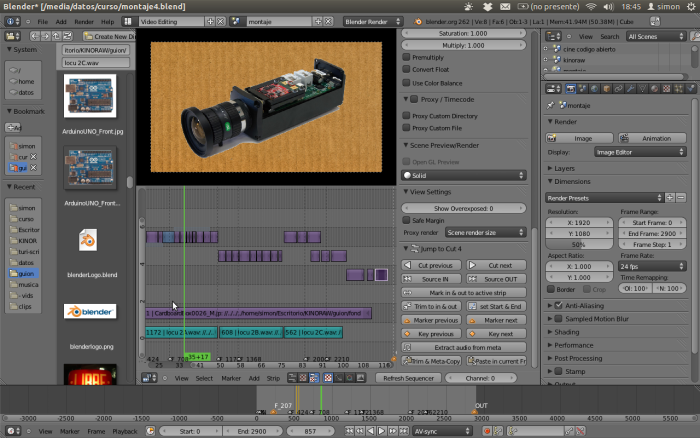Open the Solid draw type dropdown
This screenshot has width=700, height=438.
463,175
